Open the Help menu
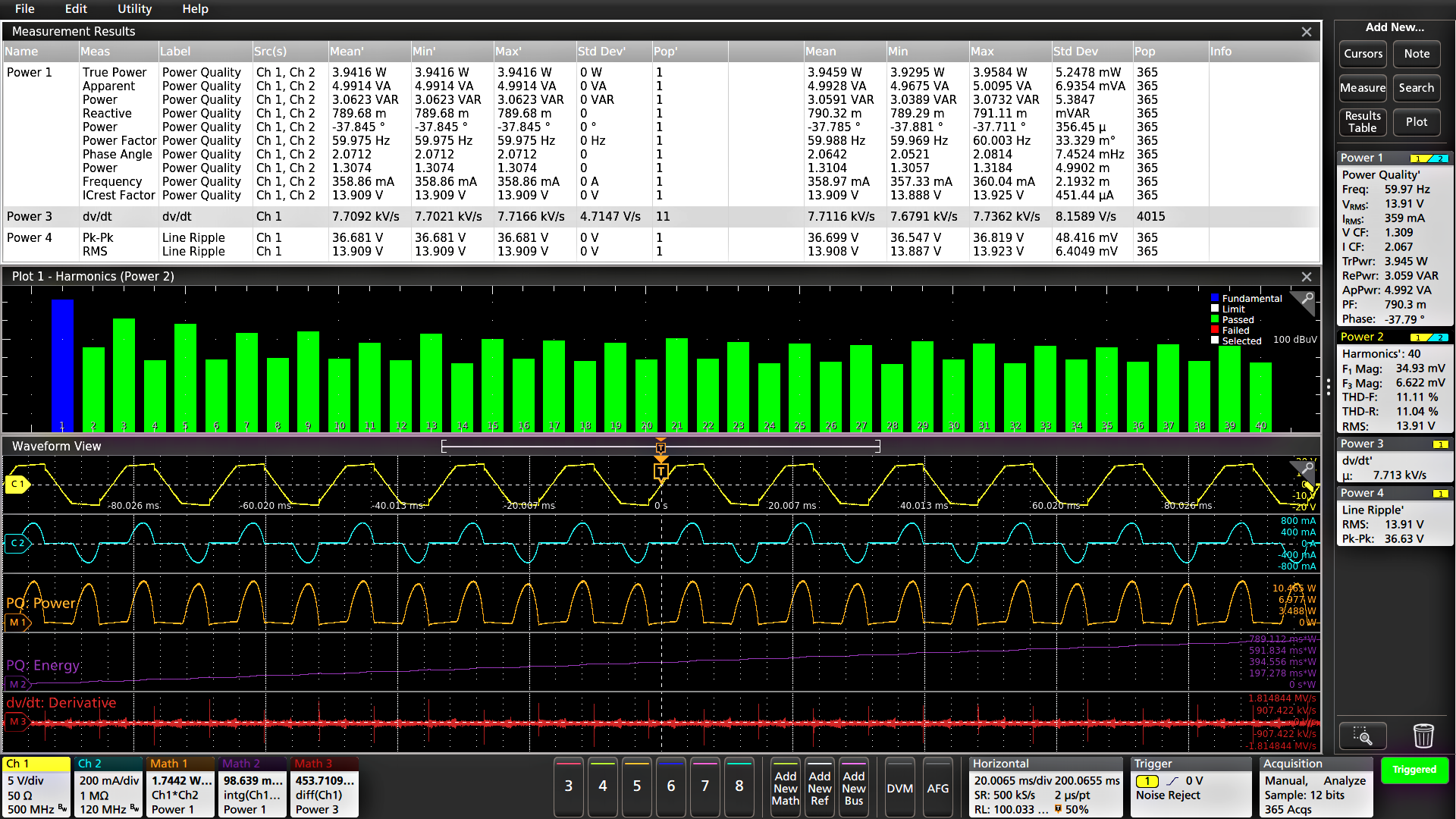1456x819 pixels. pos(195,9)
